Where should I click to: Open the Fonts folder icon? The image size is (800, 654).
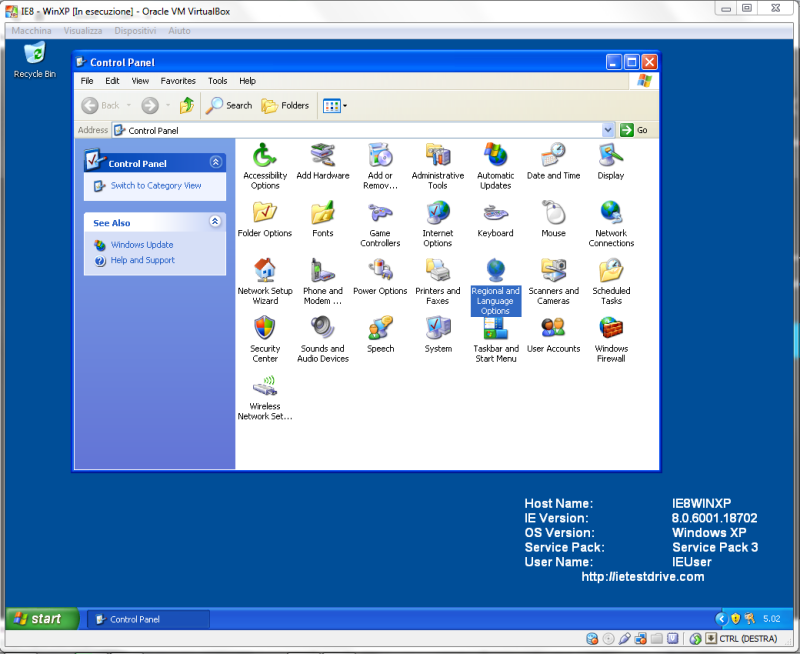[322, 219]
